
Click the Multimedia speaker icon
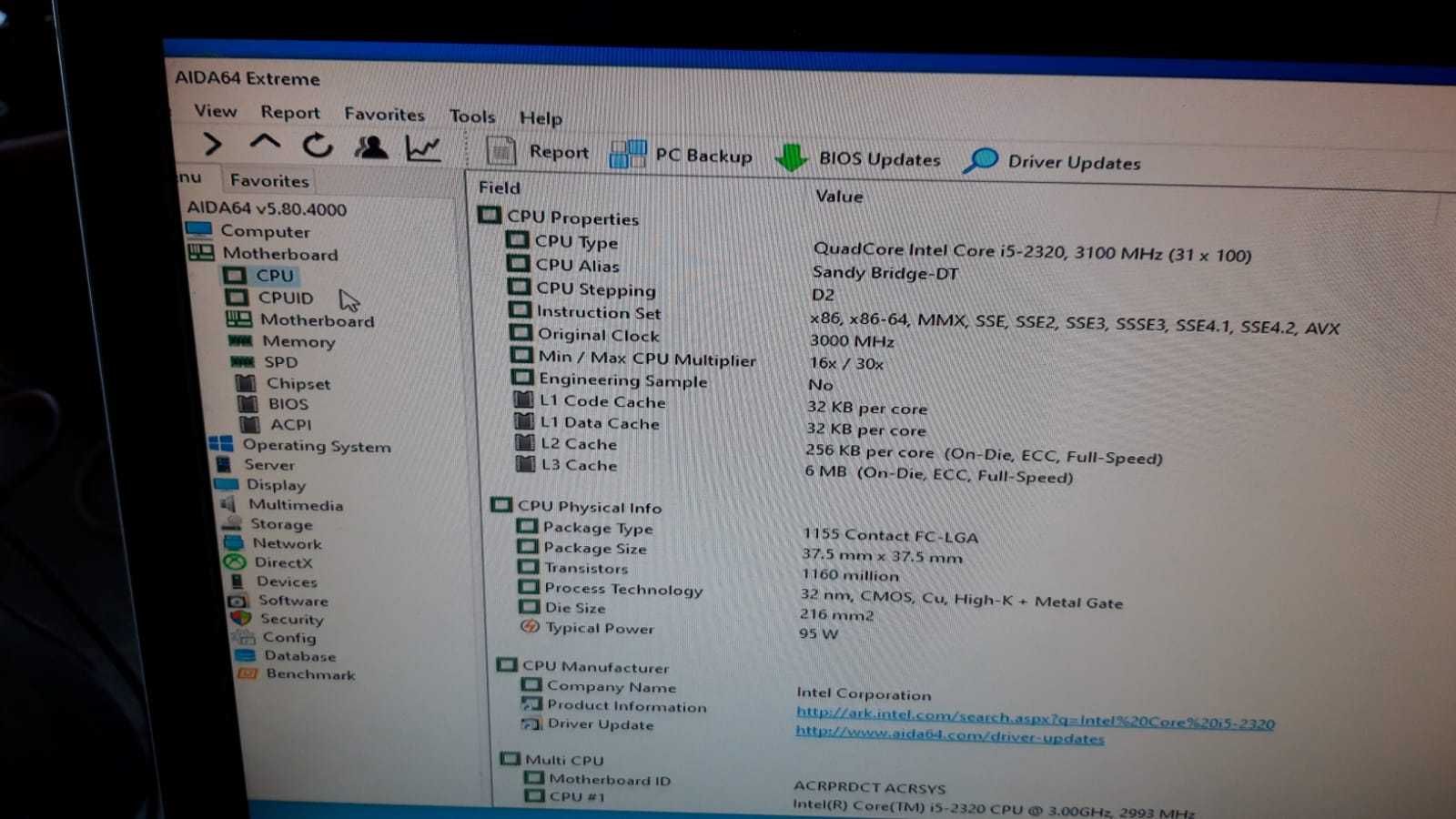(228, 504)
